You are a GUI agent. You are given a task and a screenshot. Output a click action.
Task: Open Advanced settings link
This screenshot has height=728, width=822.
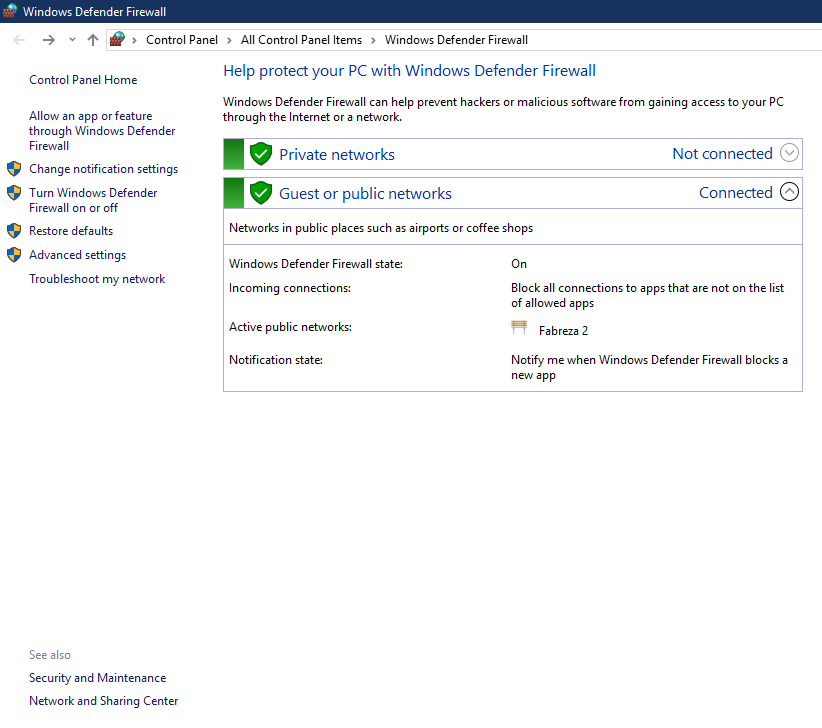click(78, 255)
